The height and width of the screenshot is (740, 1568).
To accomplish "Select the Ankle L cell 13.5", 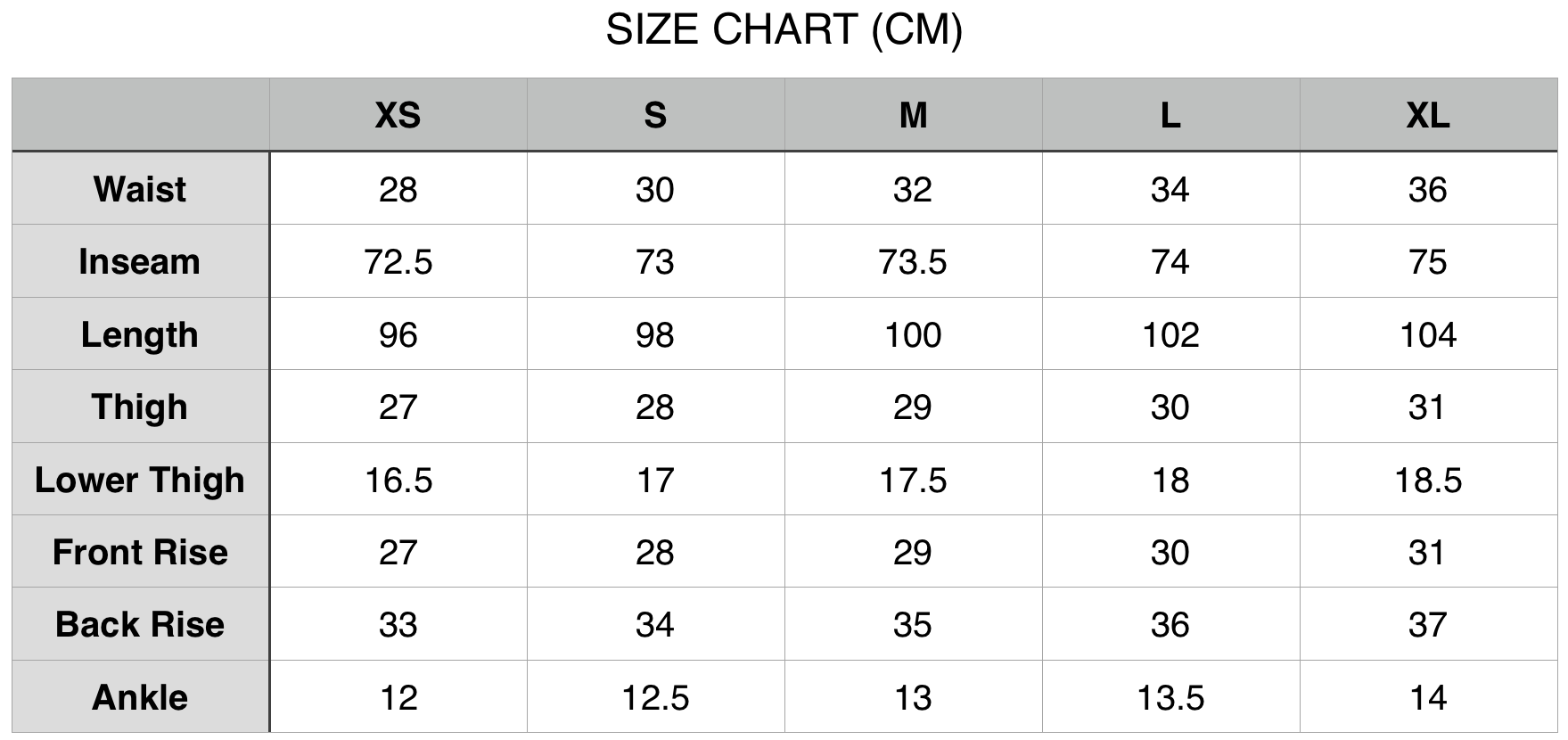I will [x=1170, y=698].
